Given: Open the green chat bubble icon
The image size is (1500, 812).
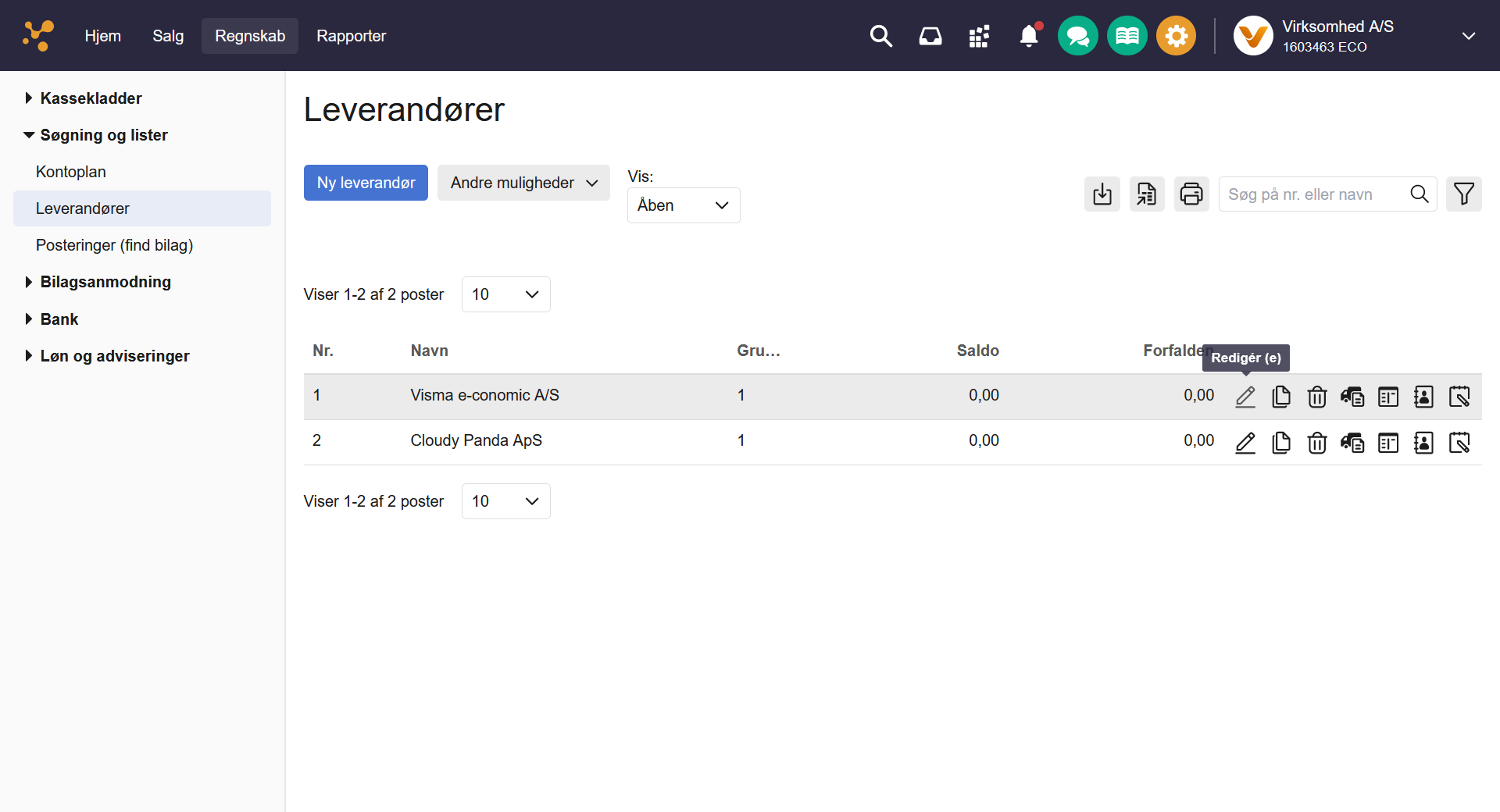Looking at the screenshot, I should (x=1077, y=36).
